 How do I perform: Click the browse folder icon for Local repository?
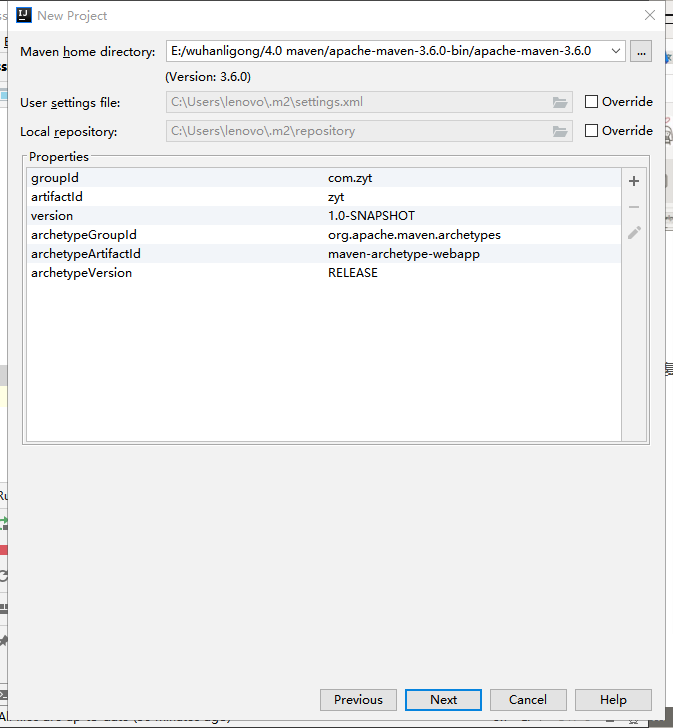[x=560, y=131]
